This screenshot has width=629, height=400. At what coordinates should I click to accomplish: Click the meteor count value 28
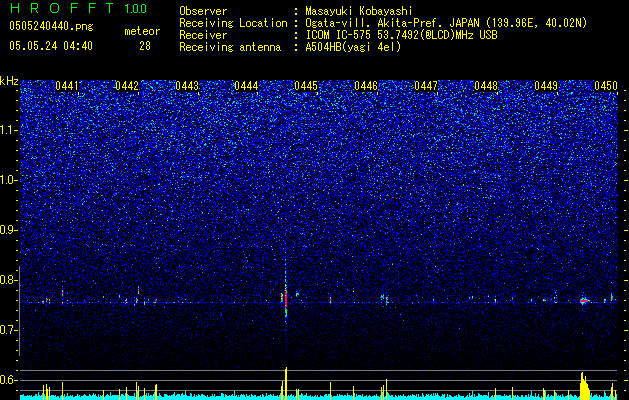145,46
